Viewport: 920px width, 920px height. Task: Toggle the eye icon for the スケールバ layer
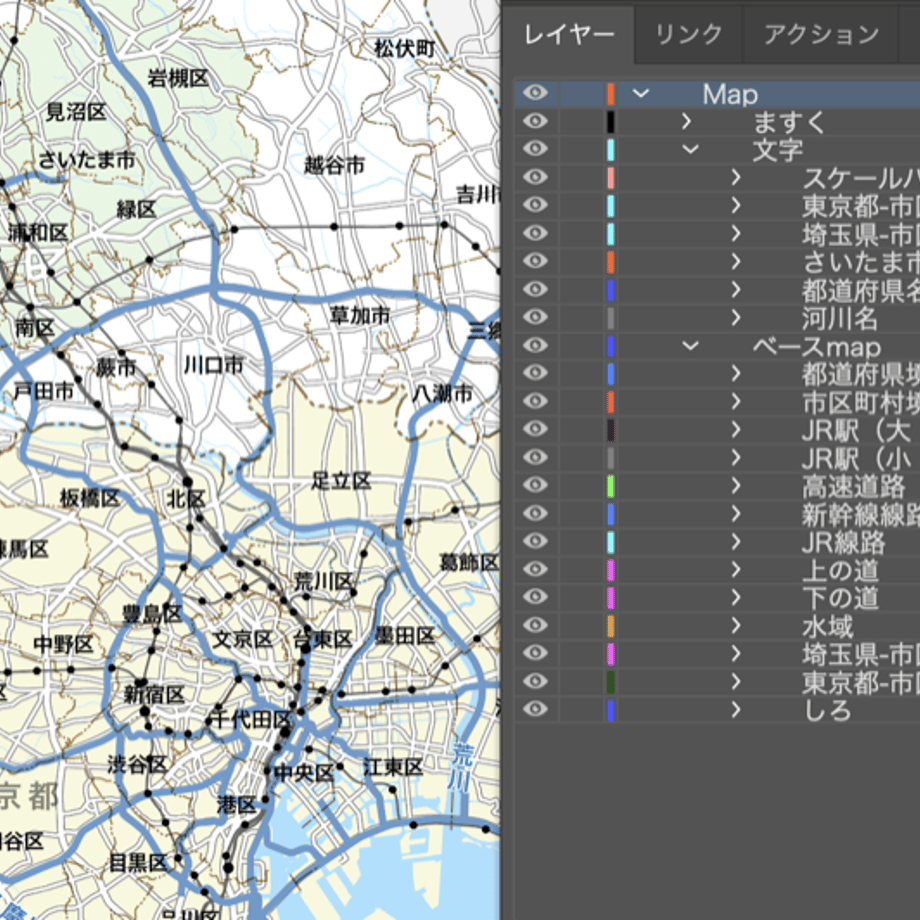click(x=535, y=177)
